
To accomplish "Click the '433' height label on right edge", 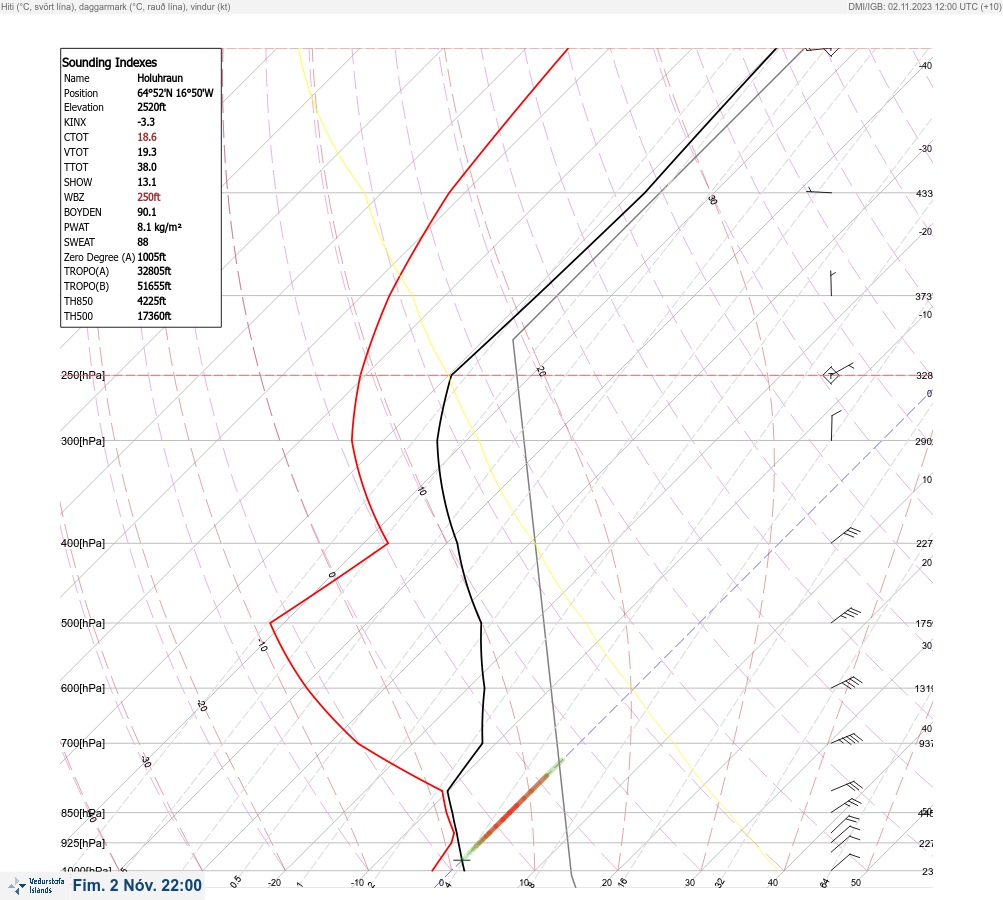I will click(x=924, y=193).
